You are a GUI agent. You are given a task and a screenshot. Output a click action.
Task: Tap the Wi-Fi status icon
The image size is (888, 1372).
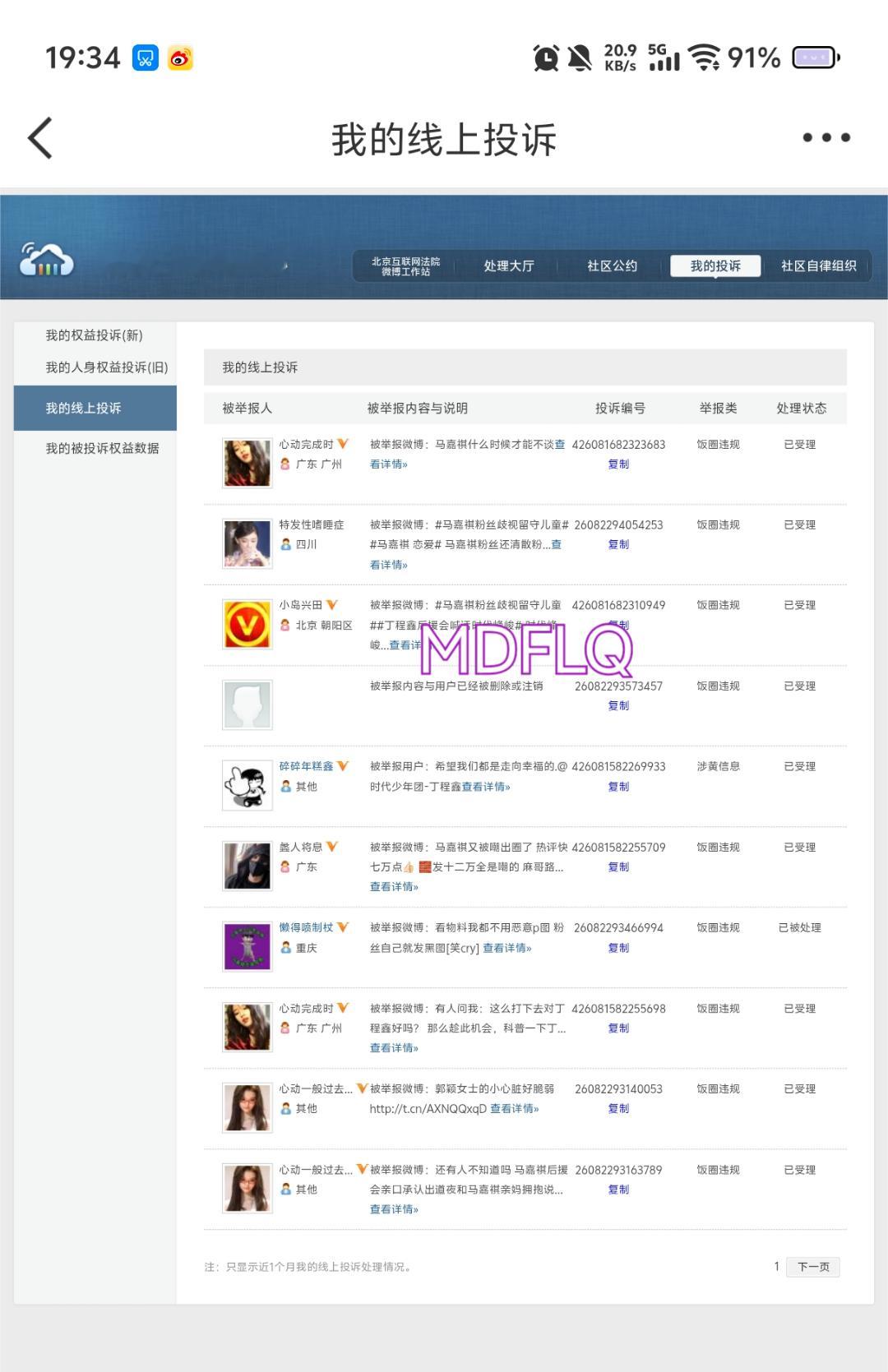(705, 58)
